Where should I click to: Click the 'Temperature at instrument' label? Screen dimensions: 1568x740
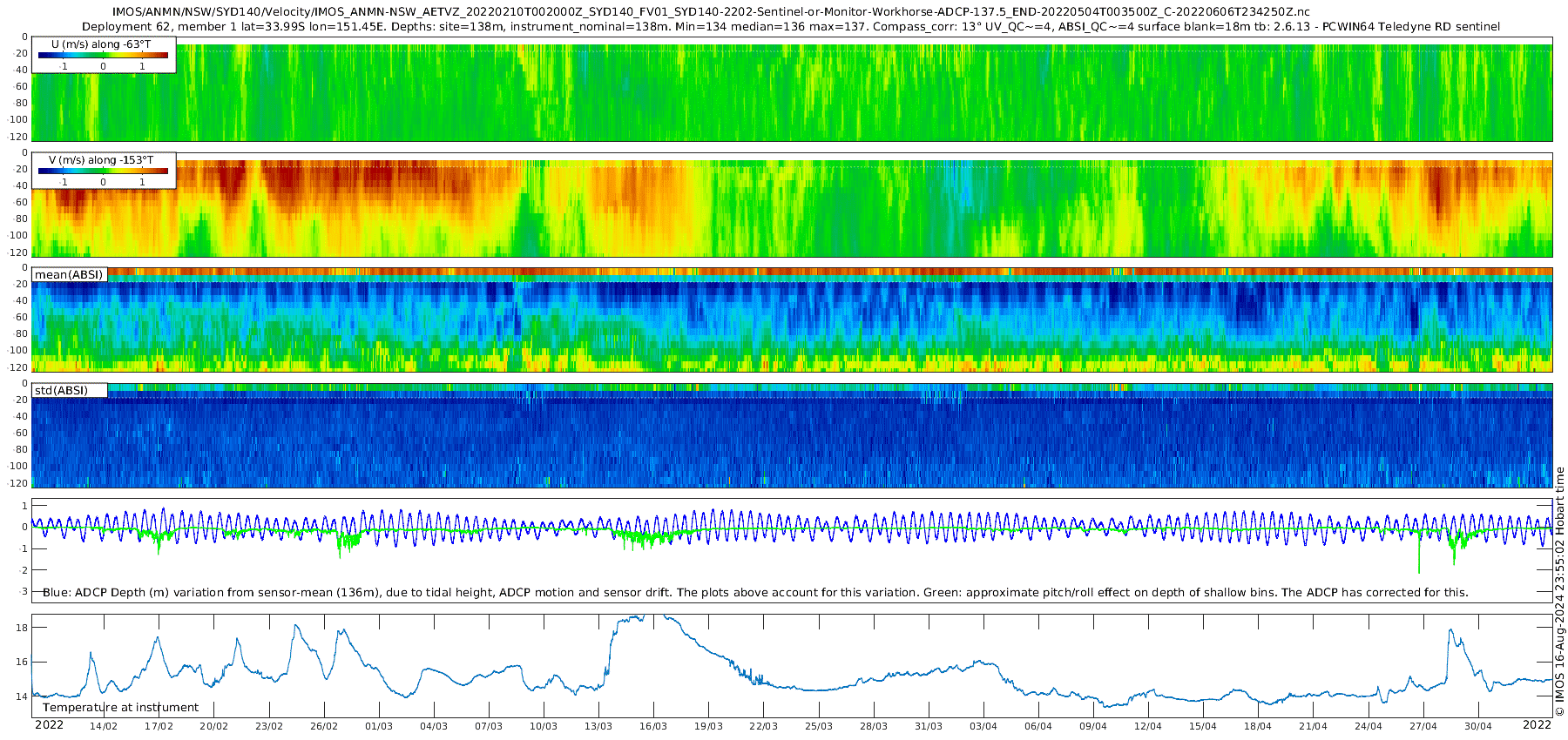click(121, 708)
